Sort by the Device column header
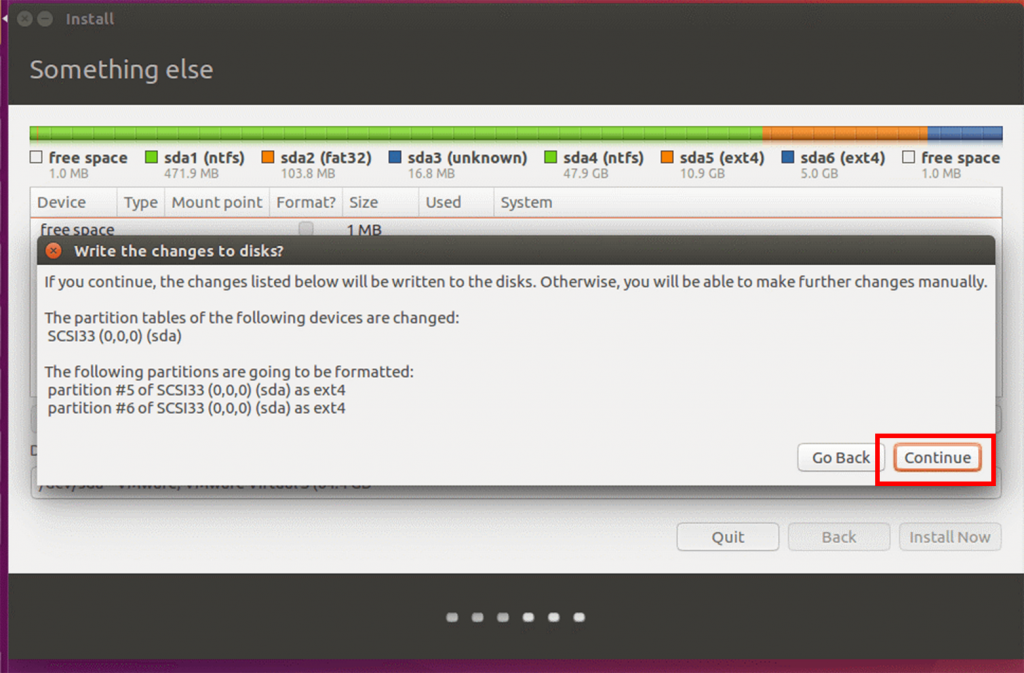Screen dimensions: 1024x673 pyautogui.click(x=62, y=202)
